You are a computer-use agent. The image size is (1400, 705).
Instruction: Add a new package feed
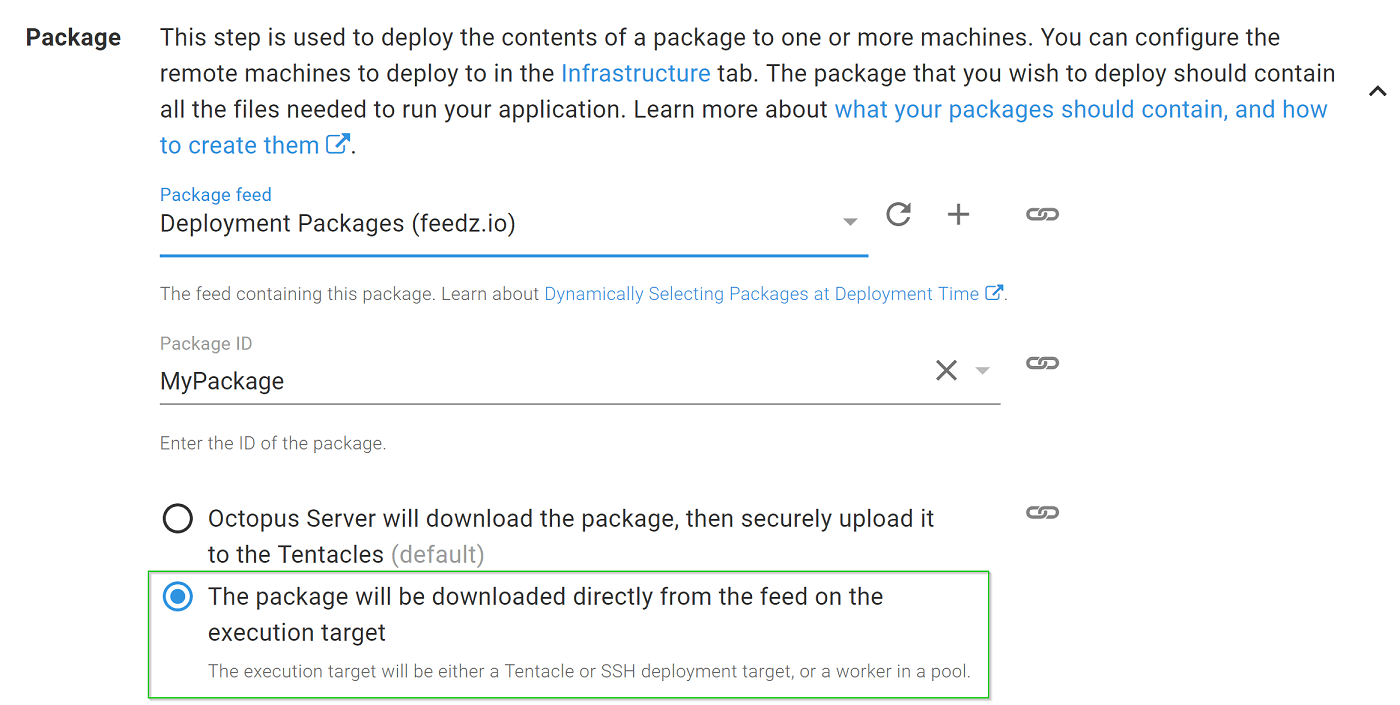(958, 214)
